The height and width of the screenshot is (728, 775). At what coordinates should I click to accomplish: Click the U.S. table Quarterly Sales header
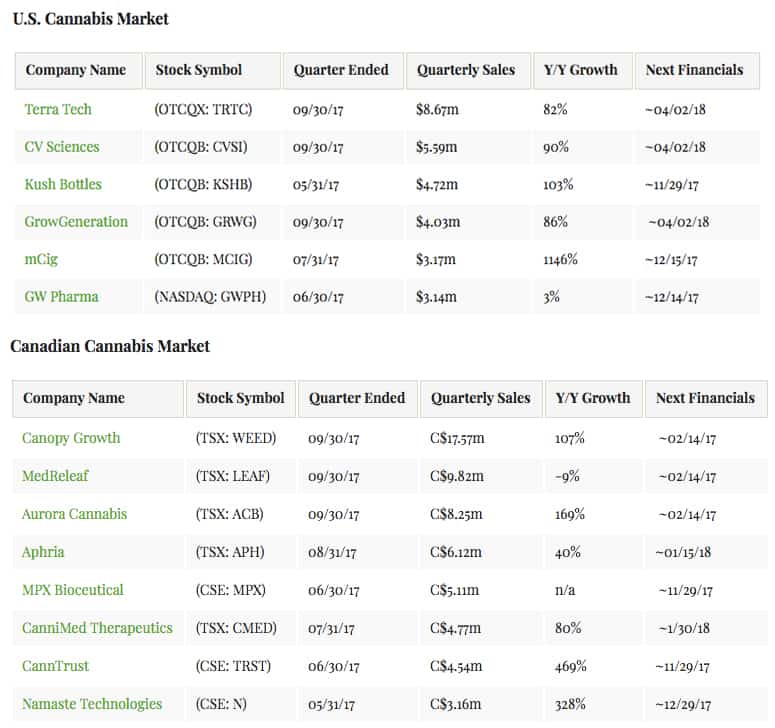[x=466, y=70]
